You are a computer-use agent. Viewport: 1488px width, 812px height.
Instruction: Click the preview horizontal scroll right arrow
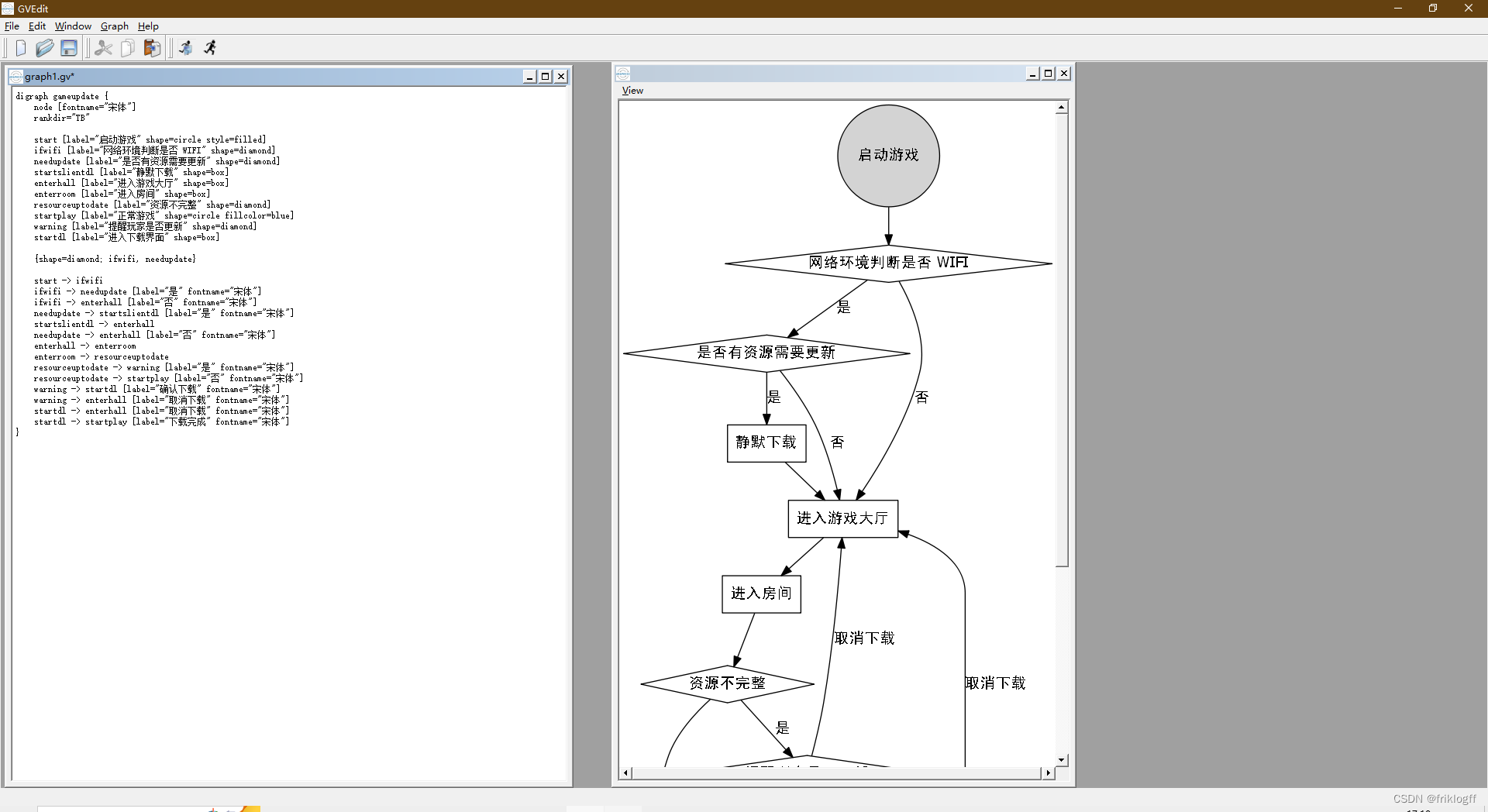[x=1049, y=772]
